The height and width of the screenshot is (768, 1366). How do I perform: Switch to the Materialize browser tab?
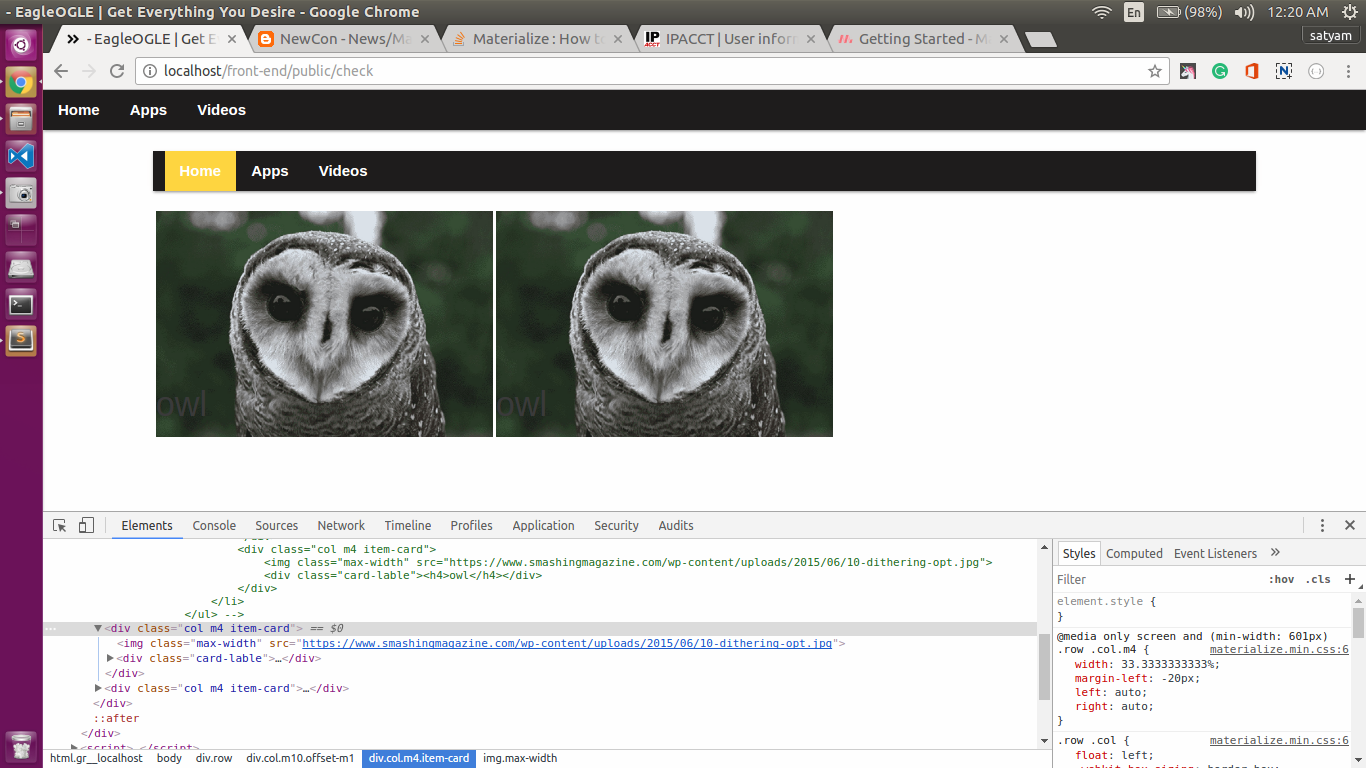coord(537,39)
